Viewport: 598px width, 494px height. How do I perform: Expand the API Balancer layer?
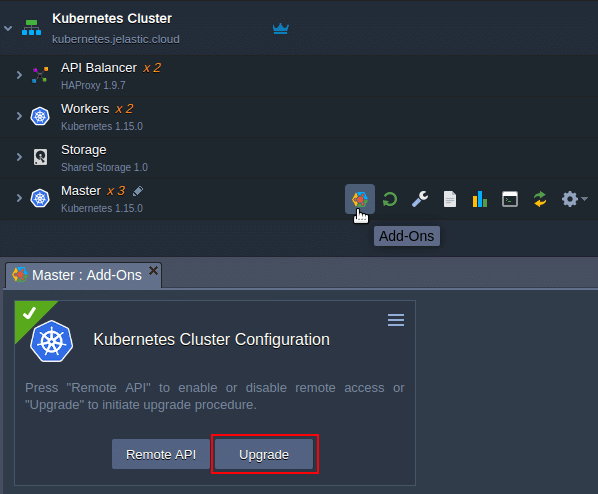pyautogui.click(x=19, y=75)
